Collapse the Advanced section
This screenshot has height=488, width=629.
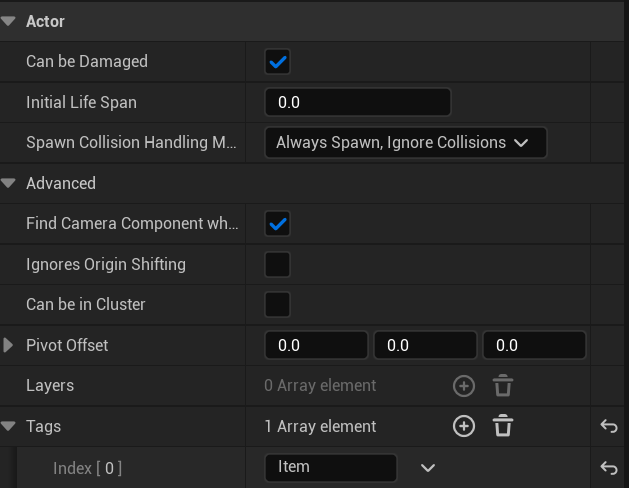pyautogui.click(x=8, y=183)
